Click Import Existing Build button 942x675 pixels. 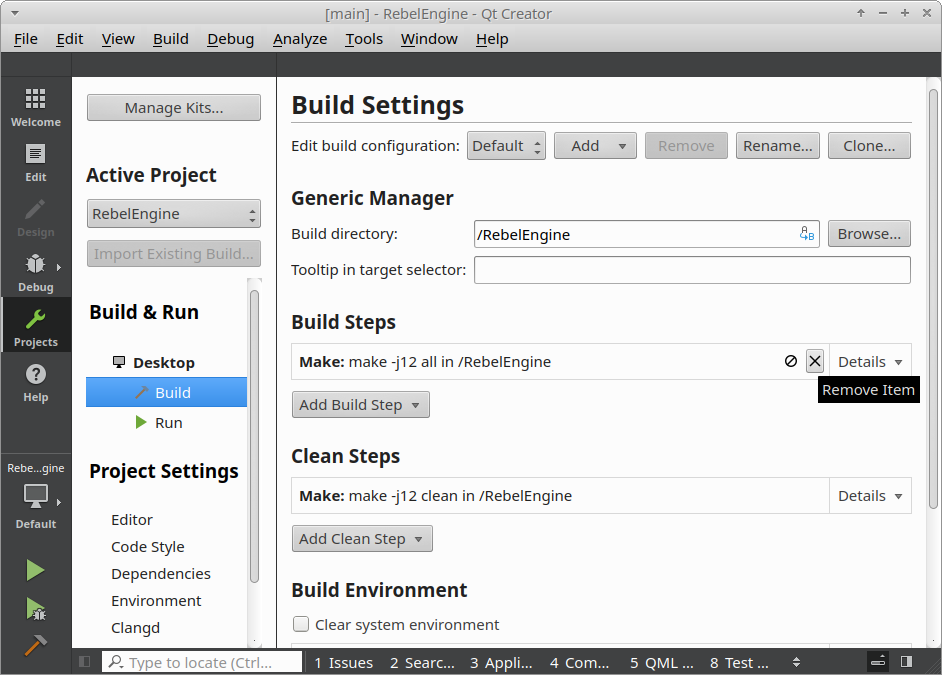174,253
